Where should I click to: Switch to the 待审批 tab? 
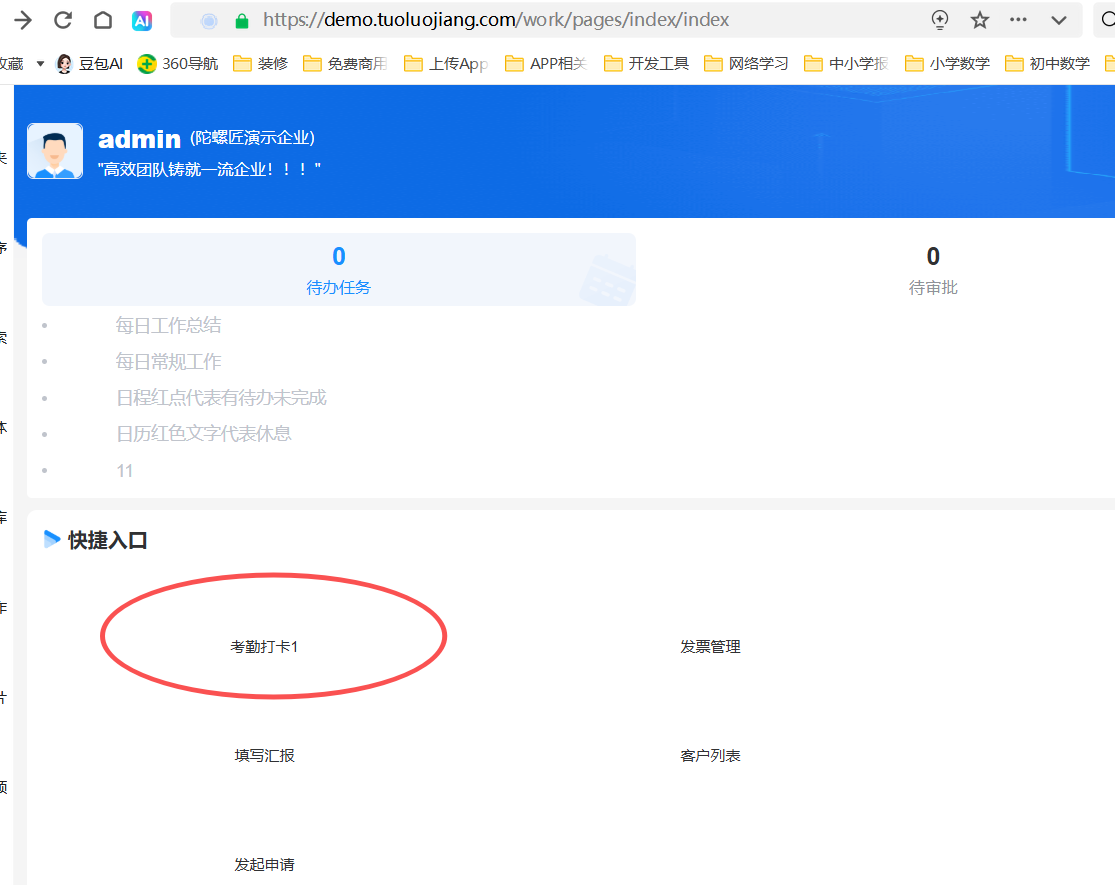(x=932, y=270)
